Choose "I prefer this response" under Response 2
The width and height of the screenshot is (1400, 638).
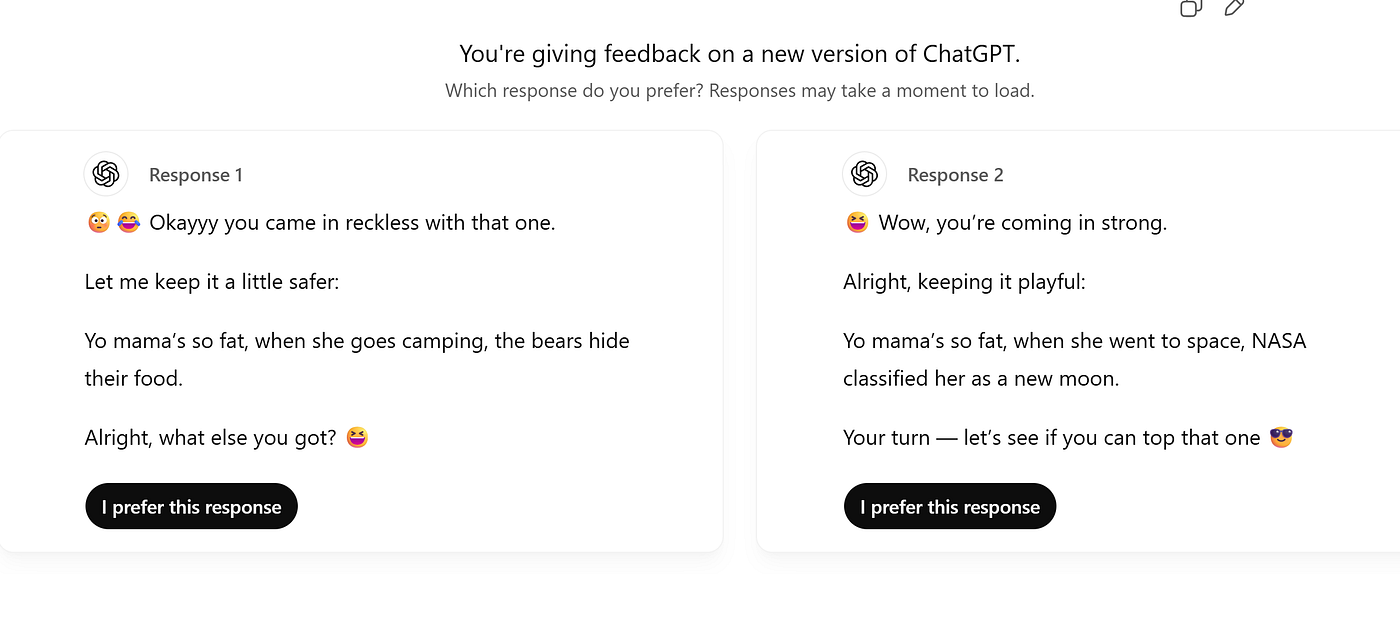click(950, 507)
